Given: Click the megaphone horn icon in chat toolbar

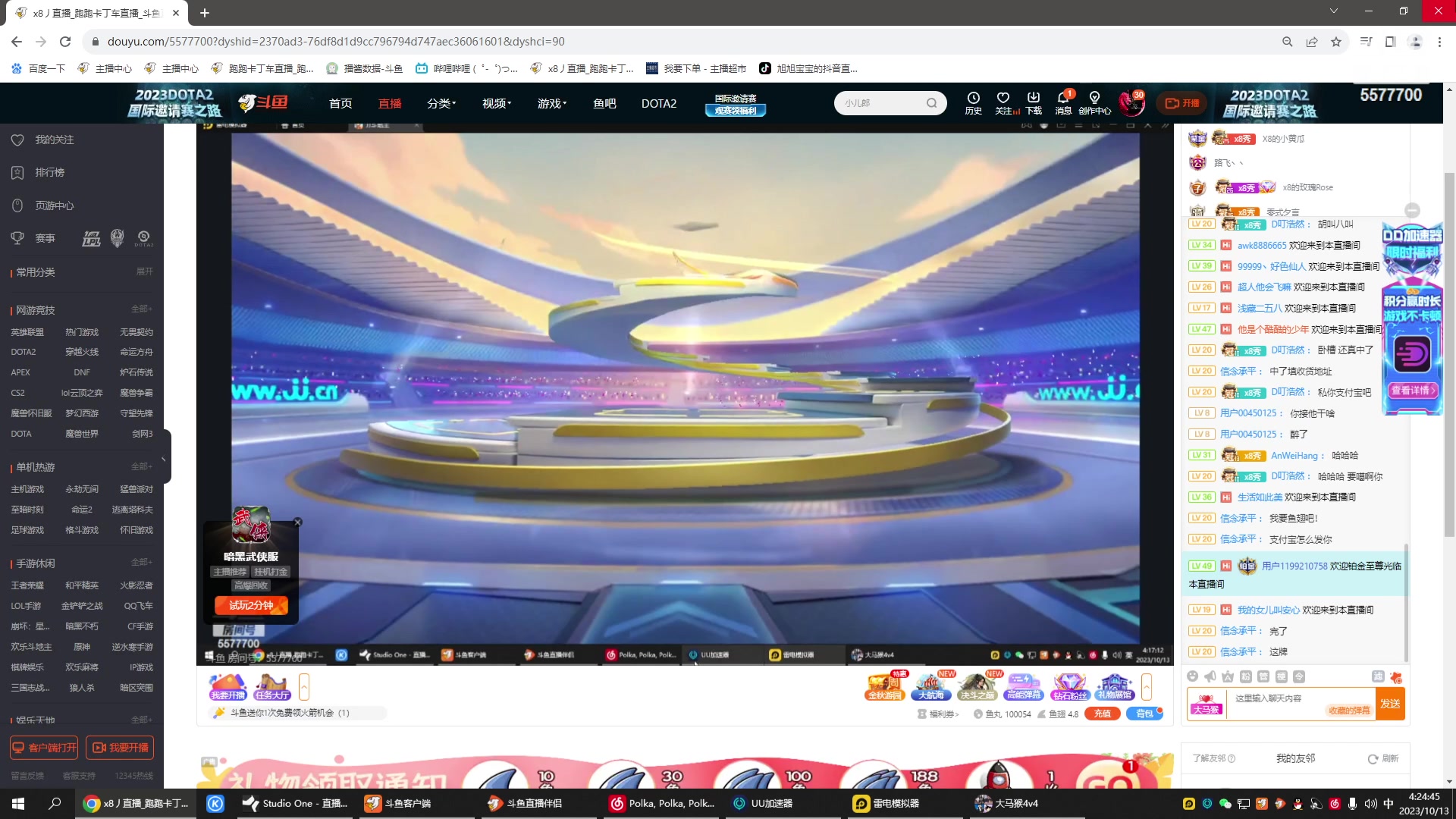Looking at the screenshot, I should (1210, 676).
